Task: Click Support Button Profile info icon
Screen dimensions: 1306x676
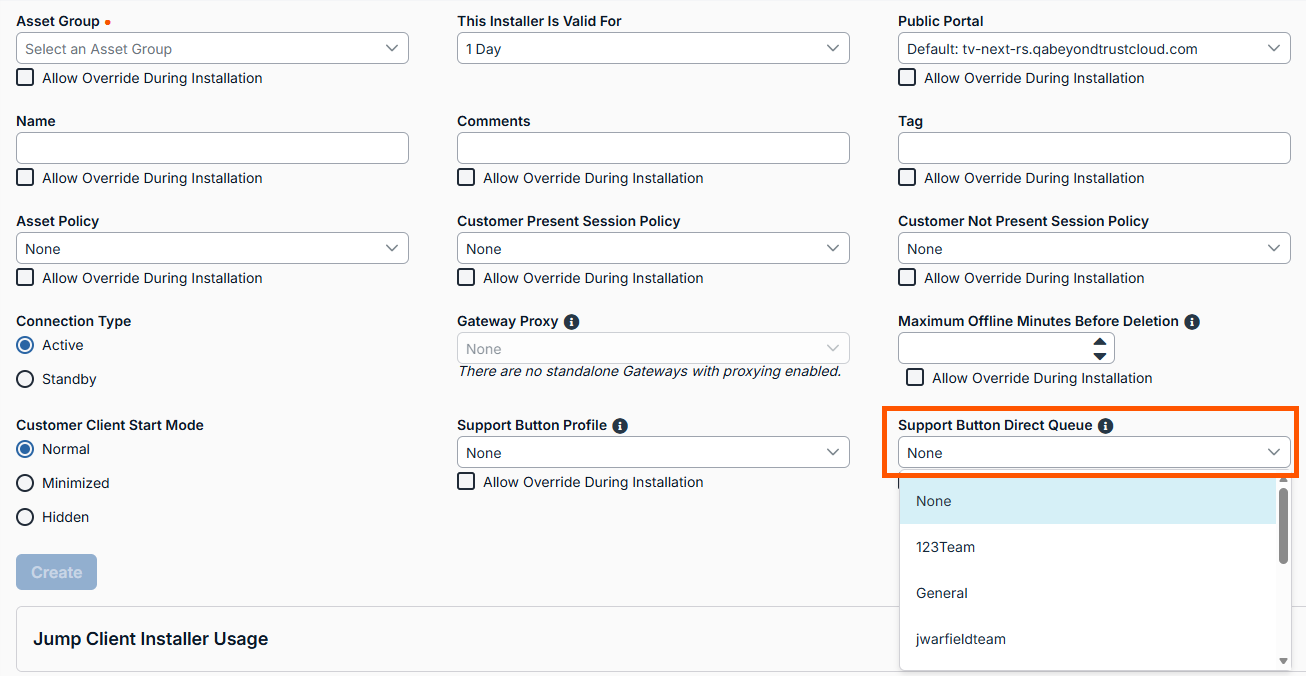Action: click(x=620, y=426)
